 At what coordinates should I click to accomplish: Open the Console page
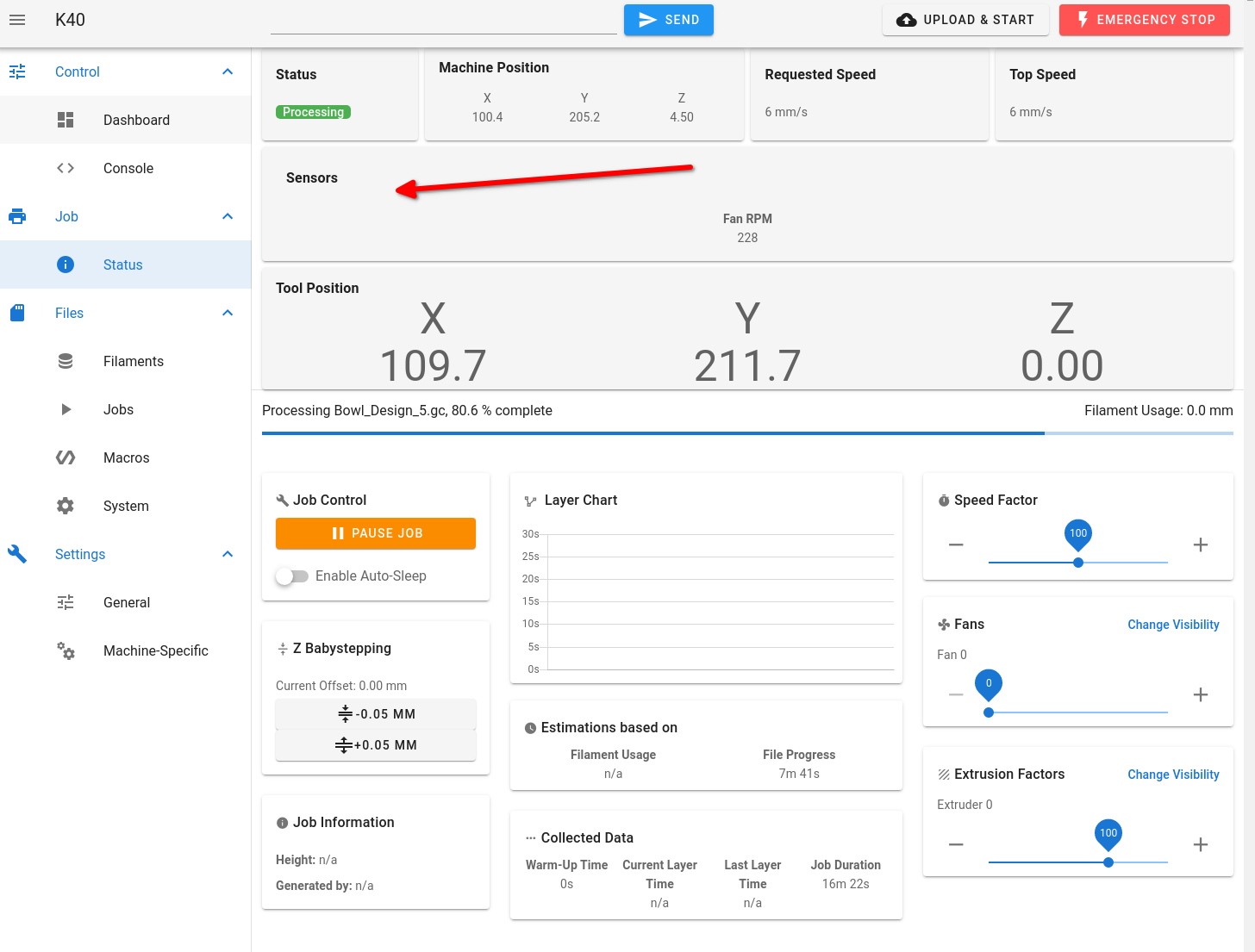125,168
